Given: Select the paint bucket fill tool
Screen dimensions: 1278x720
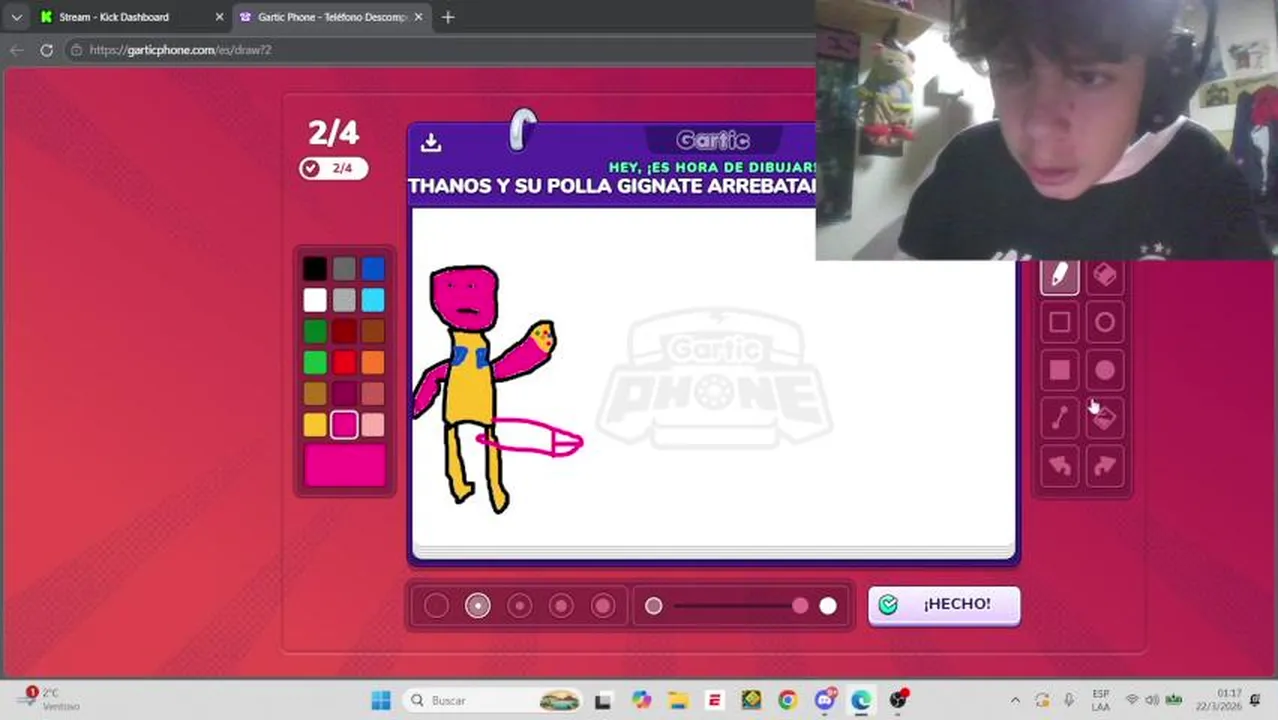Looking at the screenshot, I should coord(1105,418).
